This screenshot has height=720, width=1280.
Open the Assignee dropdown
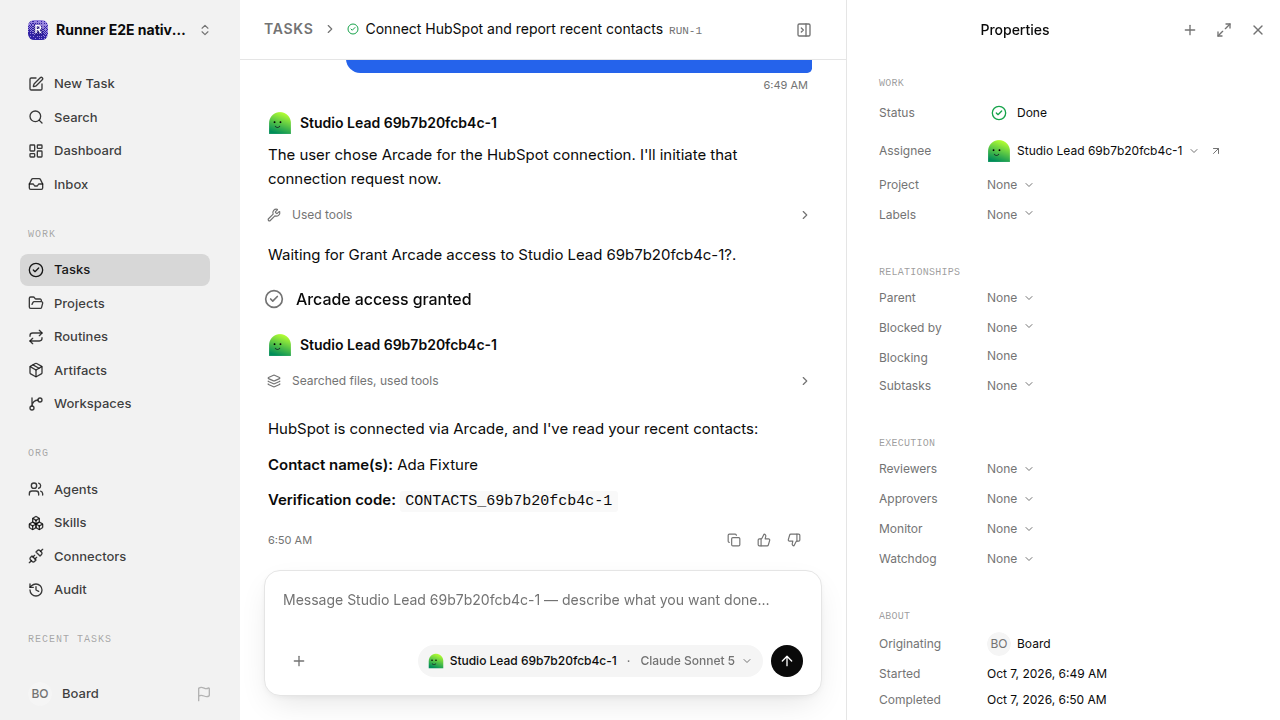pos(1093,151)
